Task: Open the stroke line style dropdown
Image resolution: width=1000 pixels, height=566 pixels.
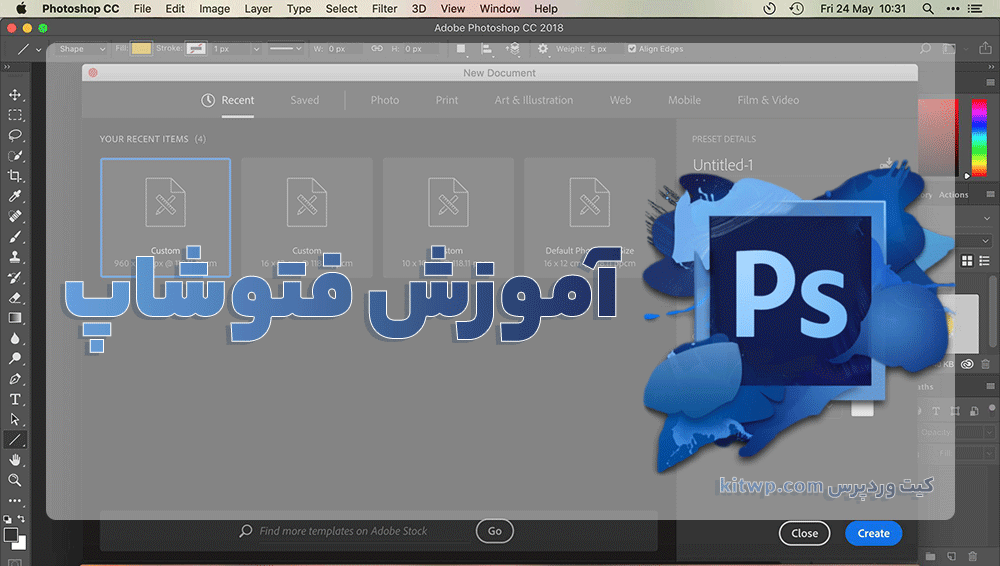Action: coord(285,48)
